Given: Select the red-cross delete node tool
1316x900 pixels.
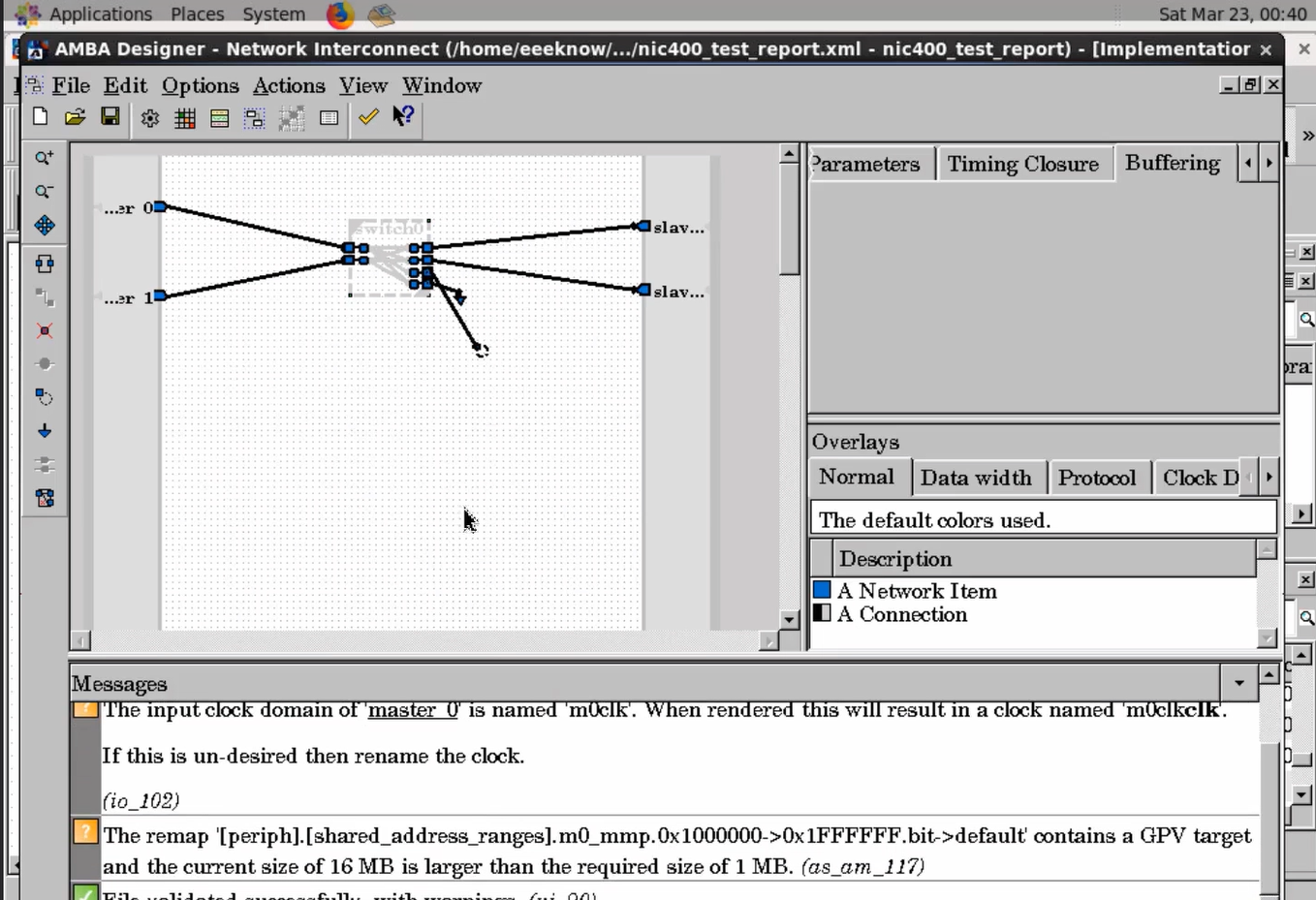Looking at the screenshot, I should click(45, 331).
